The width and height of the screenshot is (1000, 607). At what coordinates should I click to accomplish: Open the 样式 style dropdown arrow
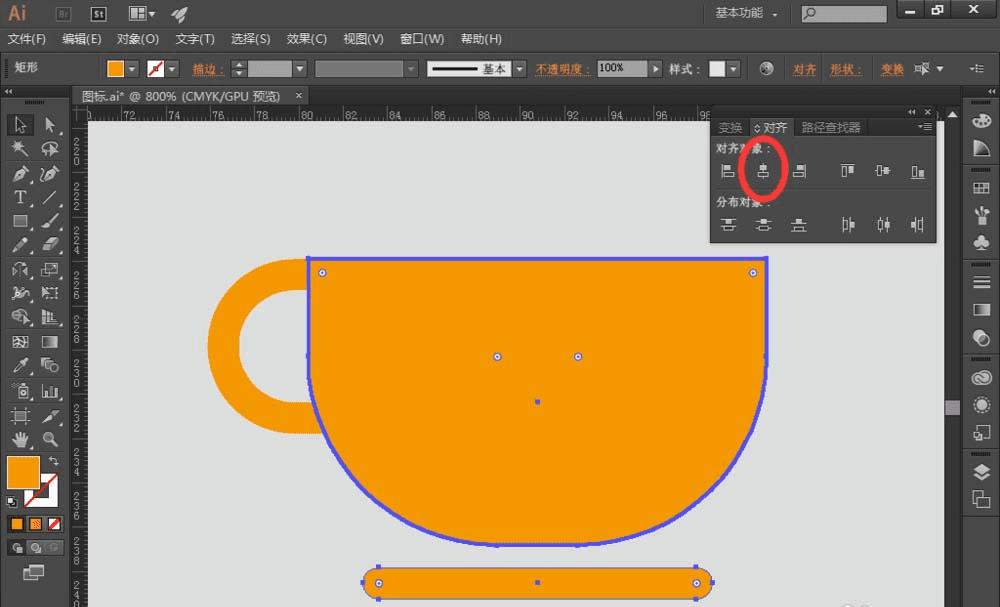pyautogui.click(x=733, y=69)
